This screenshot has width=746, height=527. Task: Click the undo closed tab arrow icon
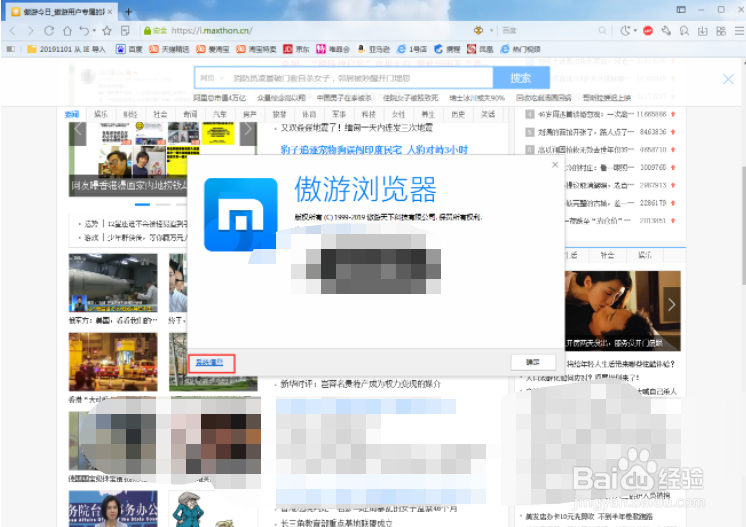(x=84, y=31)
